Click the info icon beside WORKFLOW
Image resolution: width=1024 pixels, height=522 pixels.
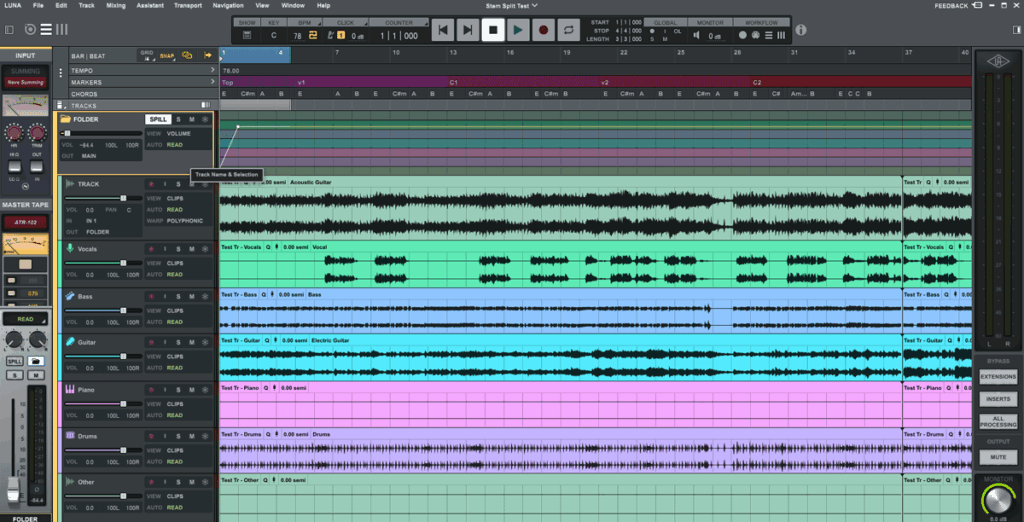tap(801, 30)
